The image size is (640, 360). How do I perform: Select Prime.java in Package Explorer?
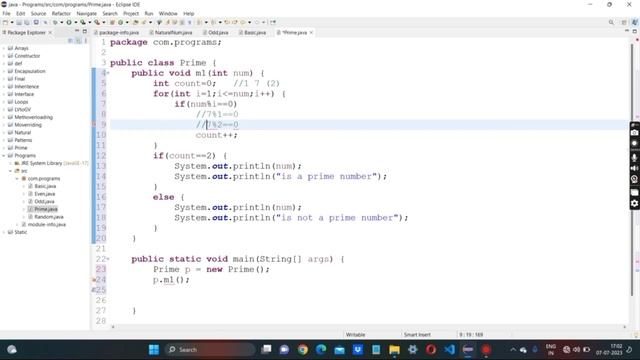pyautogui.click(x=43, y=209)
